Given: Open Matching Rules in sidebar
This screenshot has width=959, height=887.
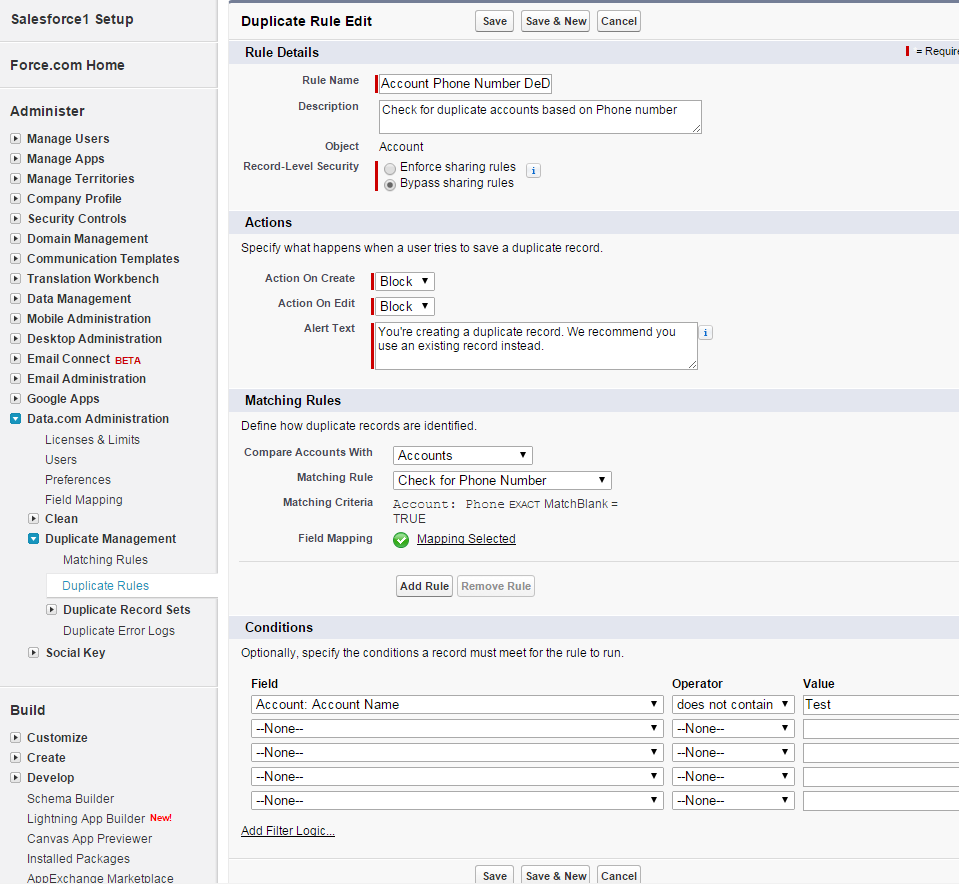Looking at the screenshot, I should (x=105, y=560).
